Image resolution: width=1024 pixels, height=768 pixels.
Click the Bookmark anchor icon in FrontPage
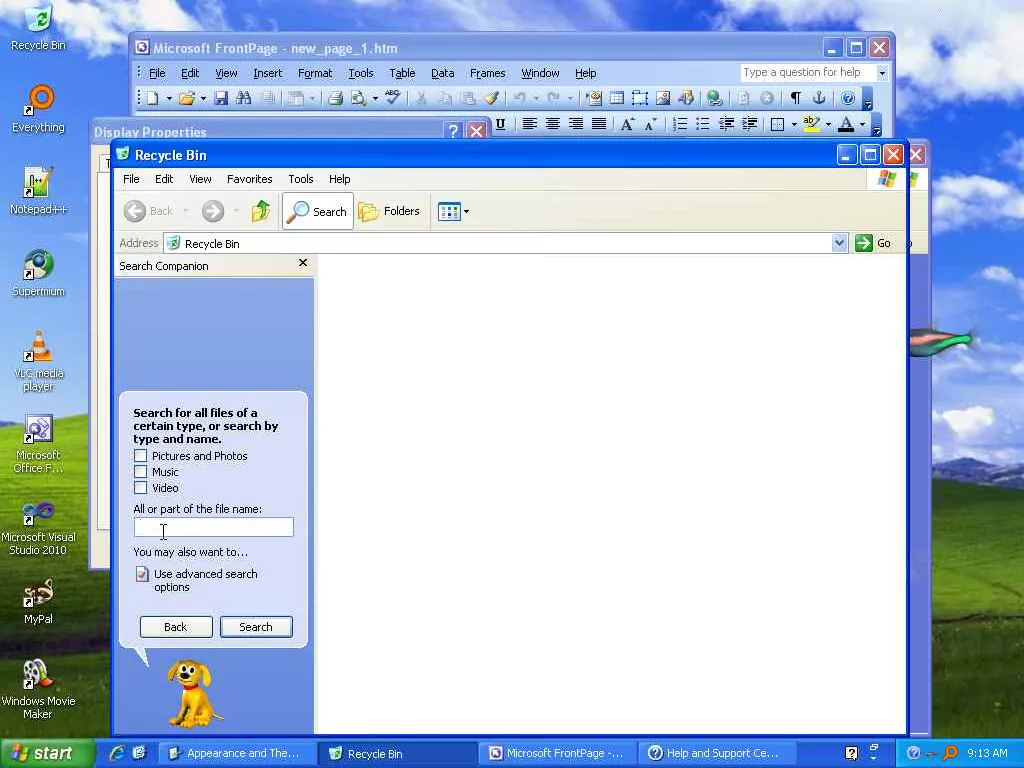[x=819, y=99]
